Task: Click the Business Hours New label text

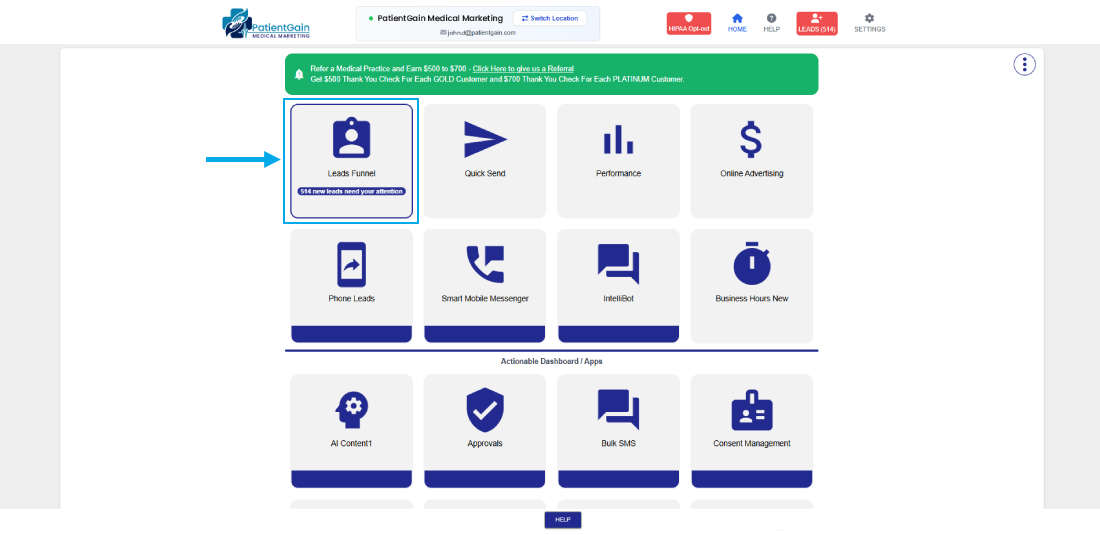Action: pyautogui.click(x=752, y=298)
